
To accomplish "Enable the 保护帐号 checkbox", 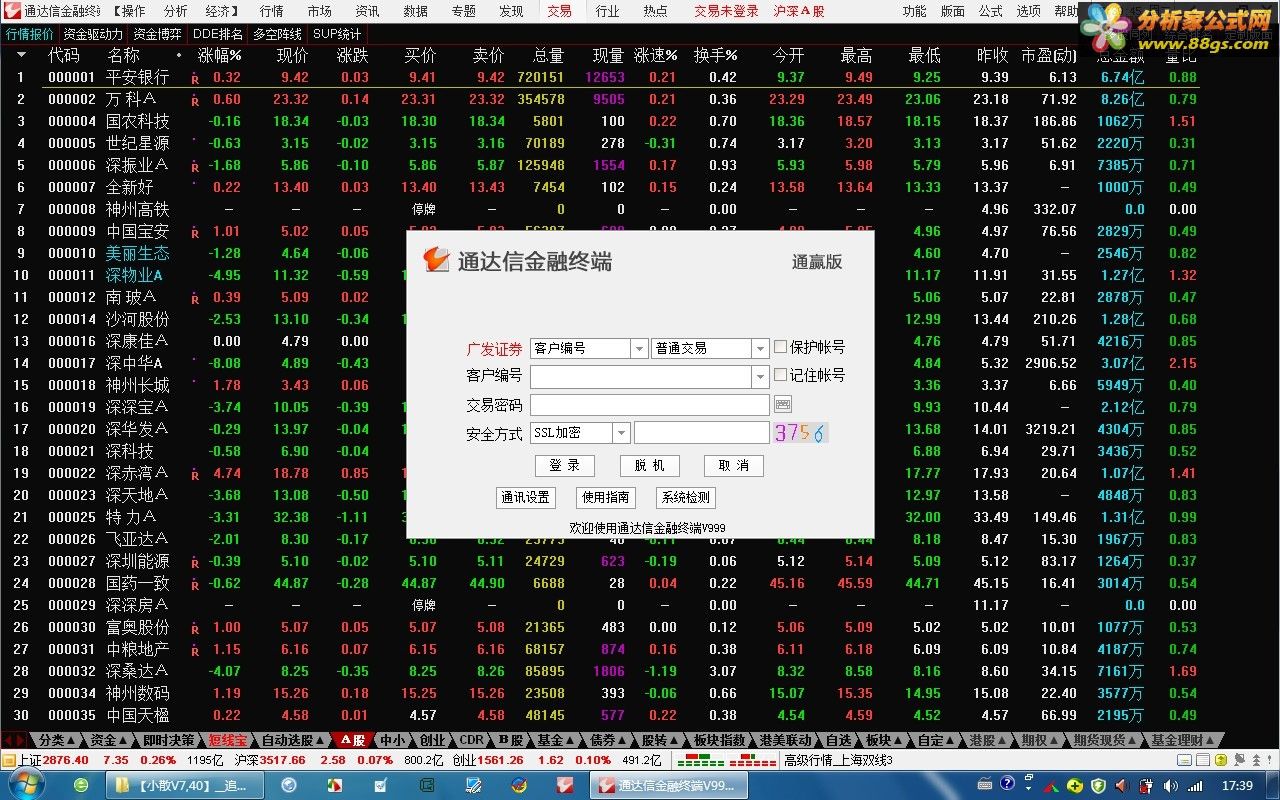I will (x=780, y=347).
